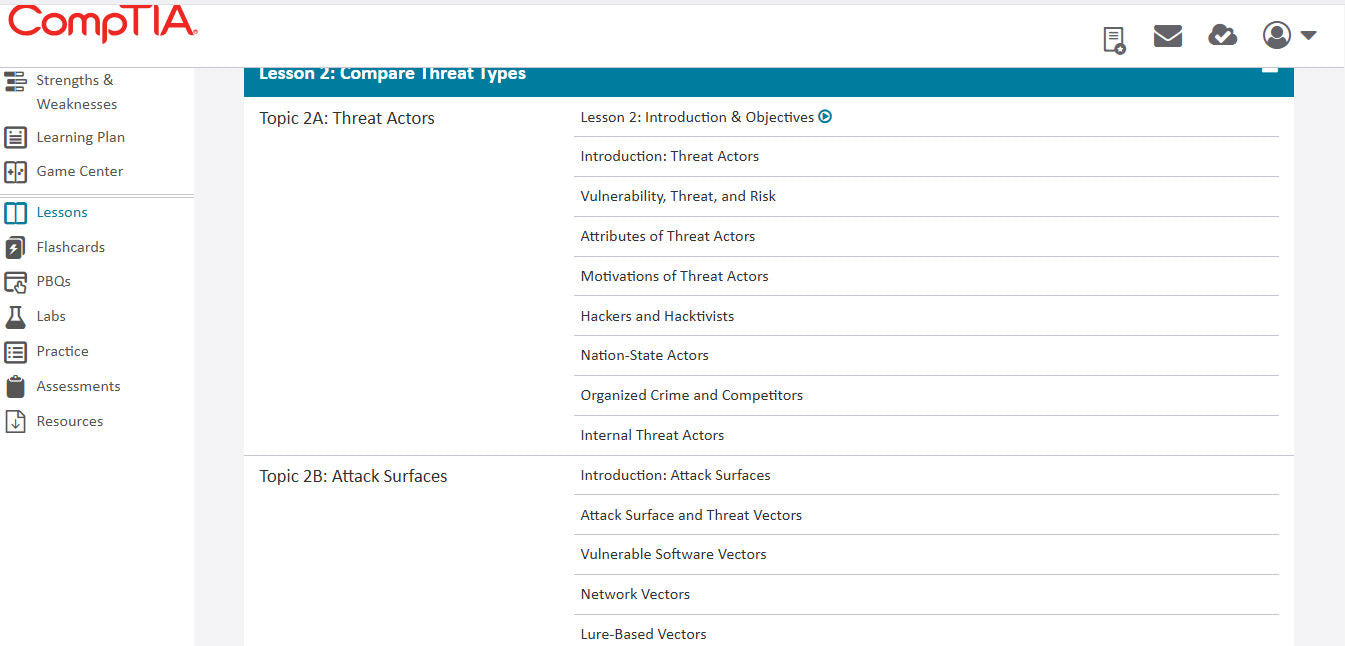The height and width of the screenshot is (646, 1345).
Task: Play Lesson 2 Introduction & Objectives
Action: (825, 116)
